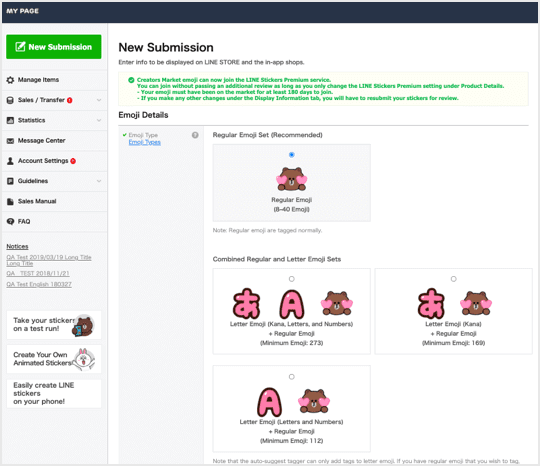Click the Sales / Transfer database icon
The width and height of the screenshot is (540, 466).
[10, 100]
